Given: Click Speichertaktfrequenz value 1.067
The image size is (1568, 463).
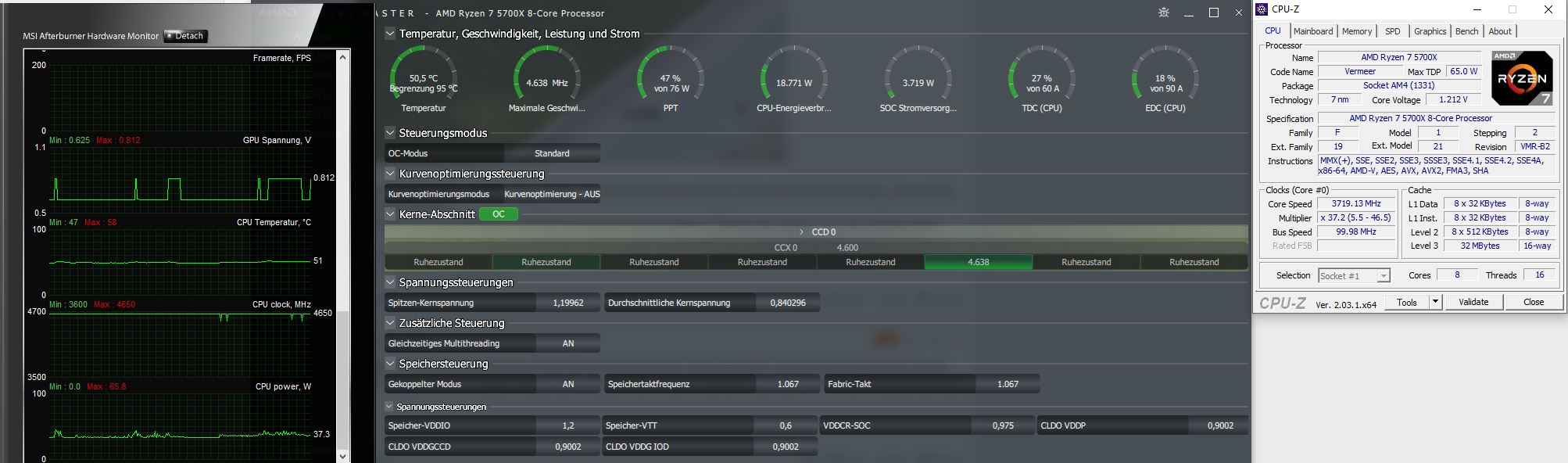Looking at the screenshot, I should click(788, 384).
